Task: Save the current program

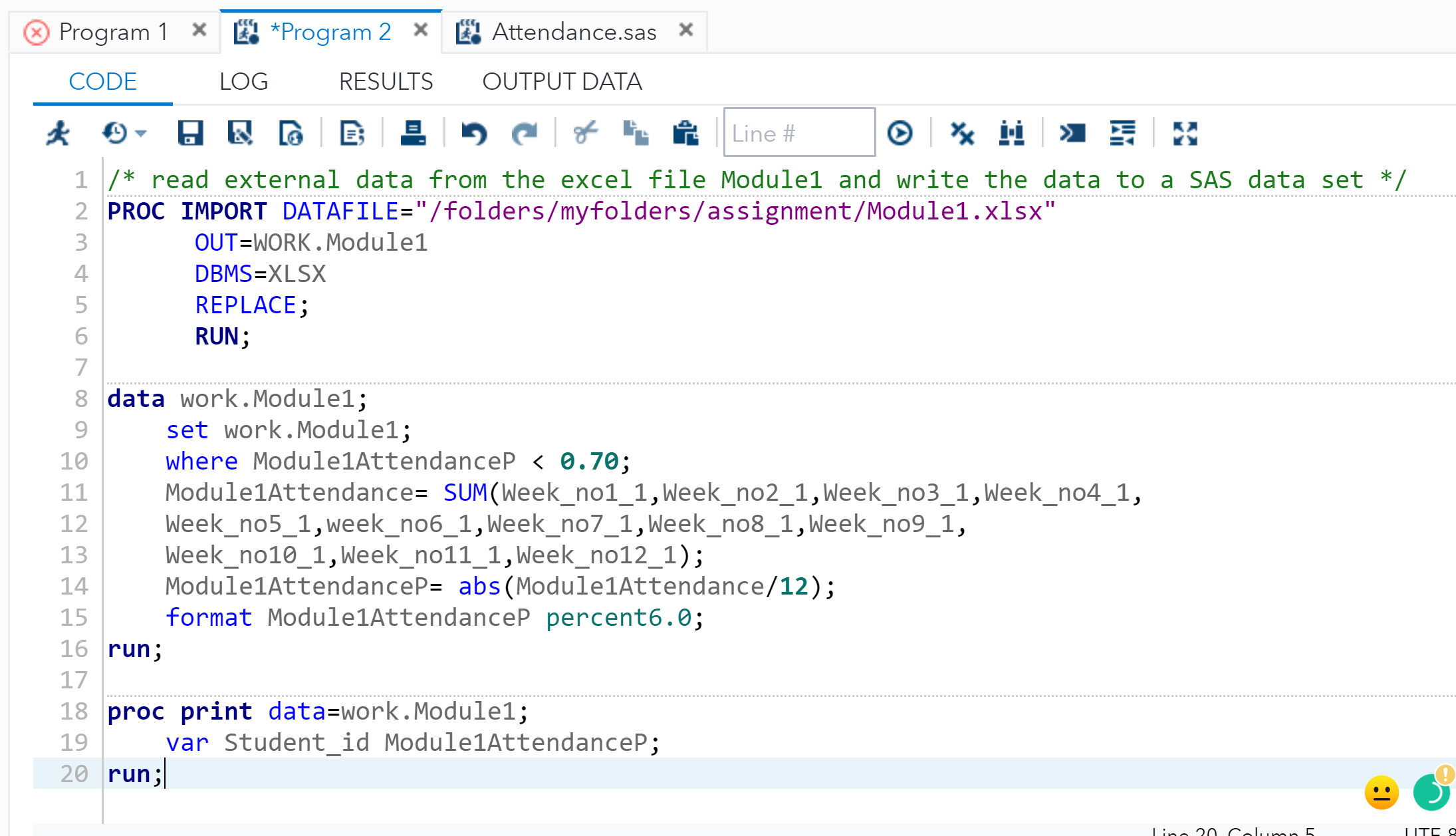Action: click(191, 132)
